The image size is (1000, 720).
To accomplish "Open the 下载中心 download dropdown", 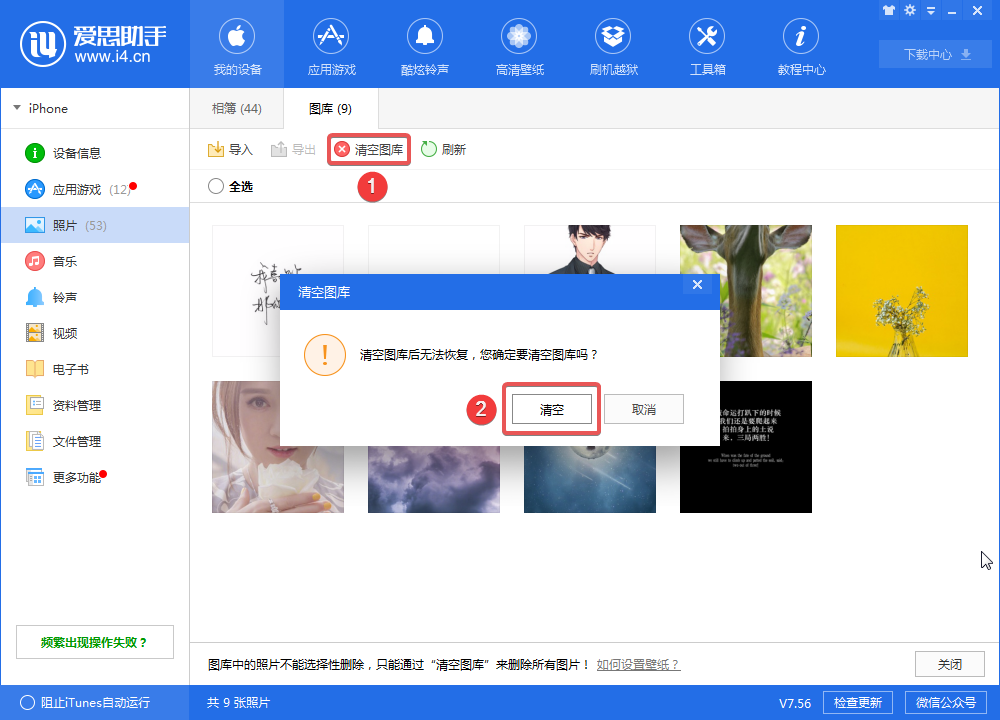I will [x=933, y=55].
